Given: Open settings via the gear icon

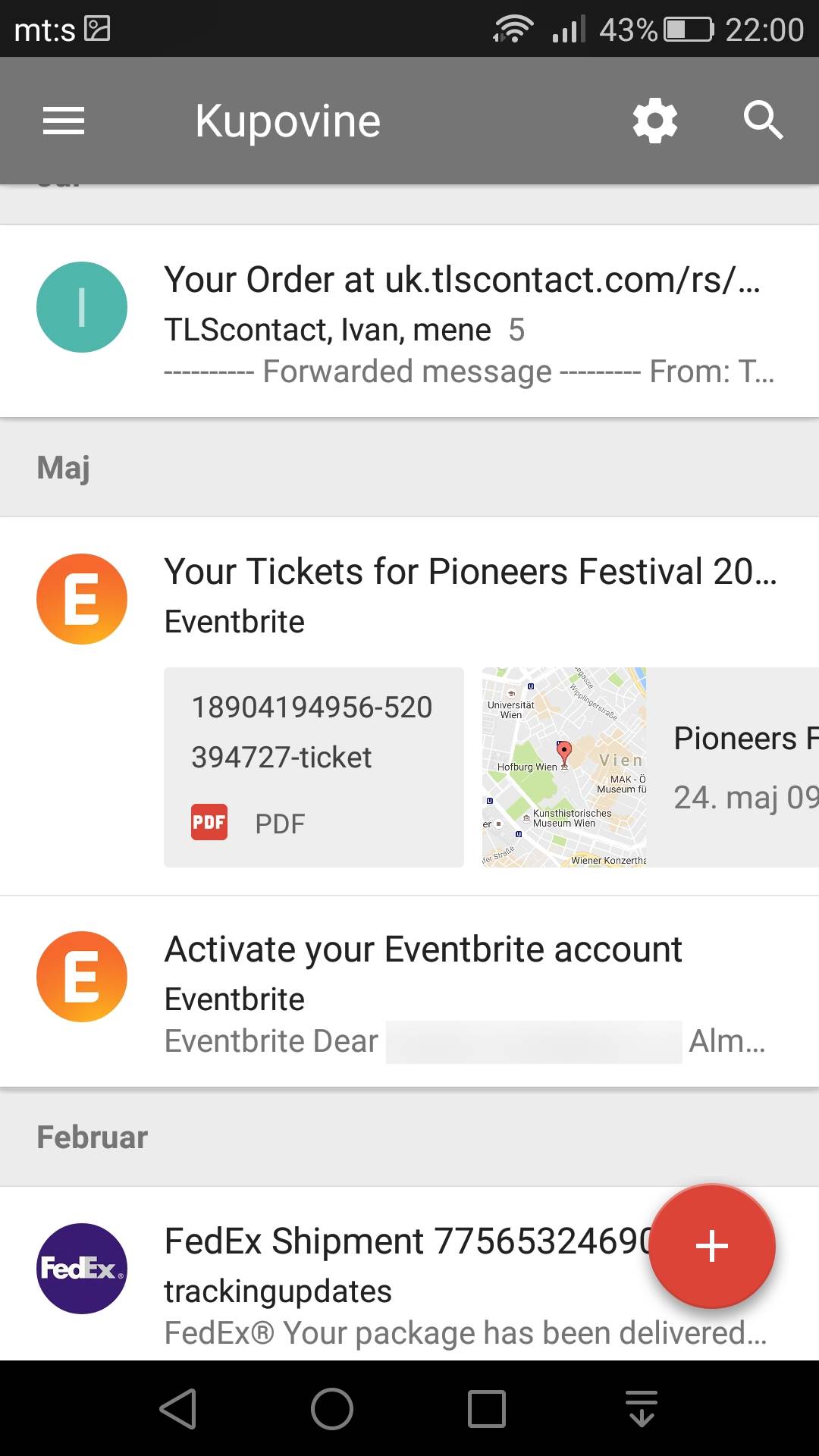Looking at the screenshot, I should point(654,121).
